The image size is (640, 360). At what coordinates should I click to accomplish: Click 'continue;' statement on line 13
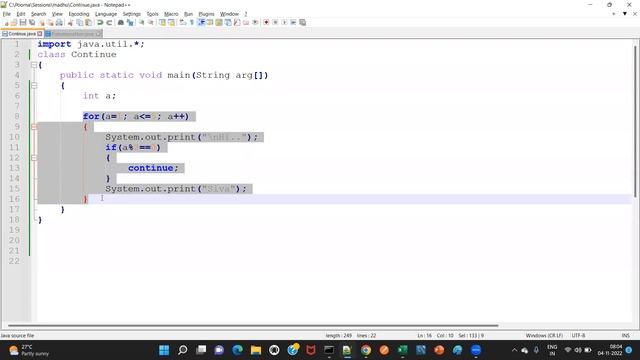(153, 168)
